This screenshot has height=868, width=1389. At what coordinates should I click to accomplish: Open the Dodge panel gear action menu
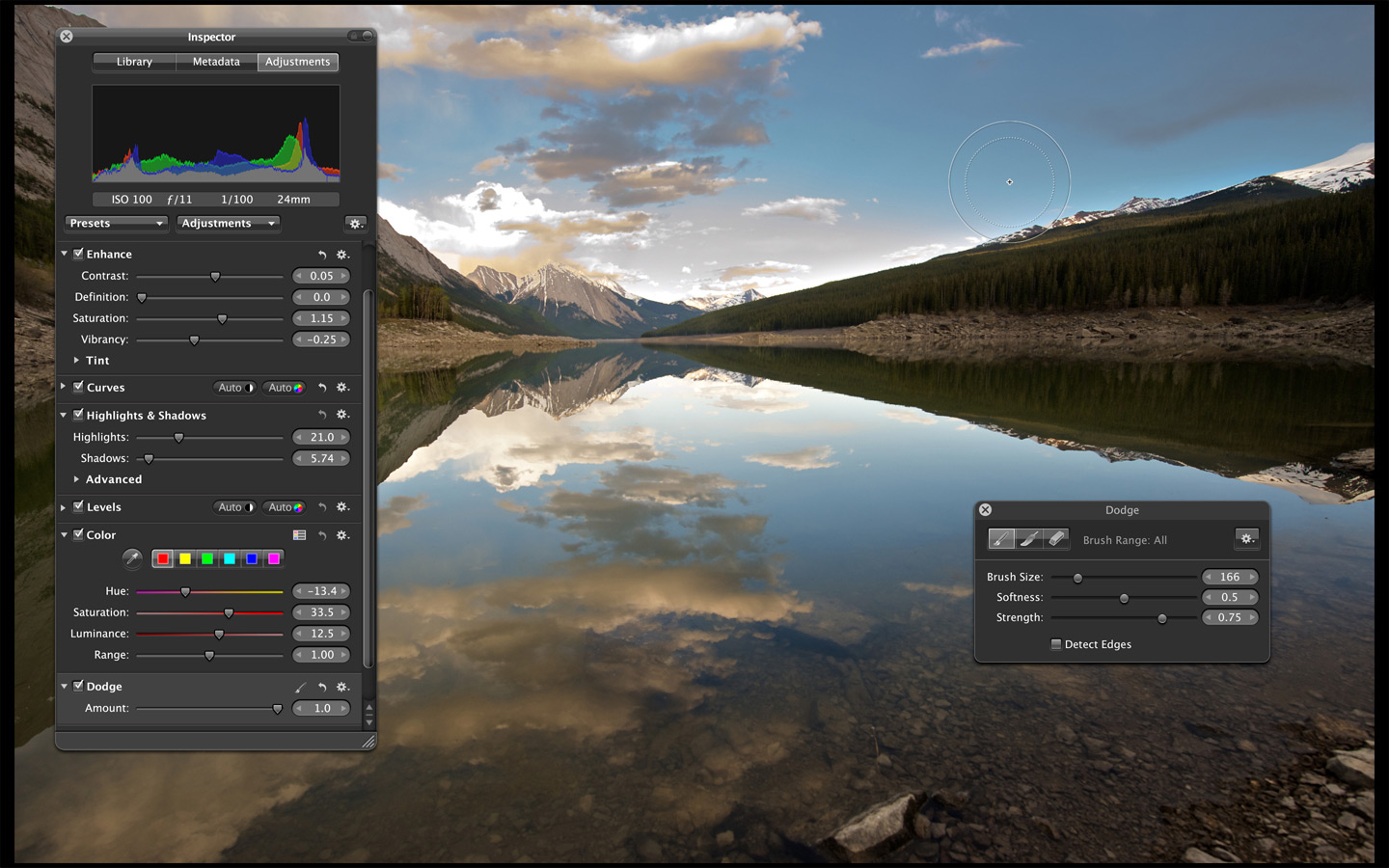(x=1246, y=539)
